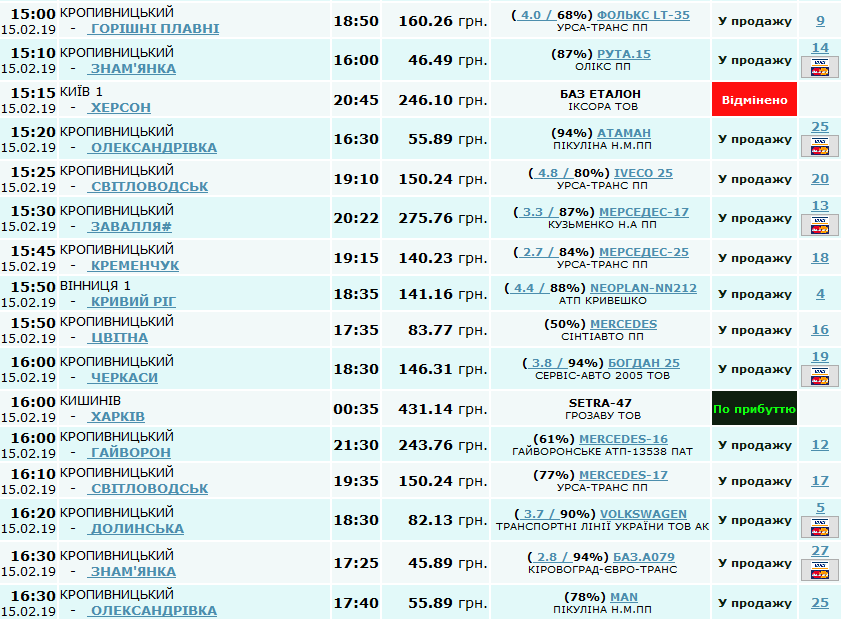Click the payment card icon for 15:10 Знам'янка trip
The height and width of the screenshot is (621, 843).
click(x=820, y=68)
